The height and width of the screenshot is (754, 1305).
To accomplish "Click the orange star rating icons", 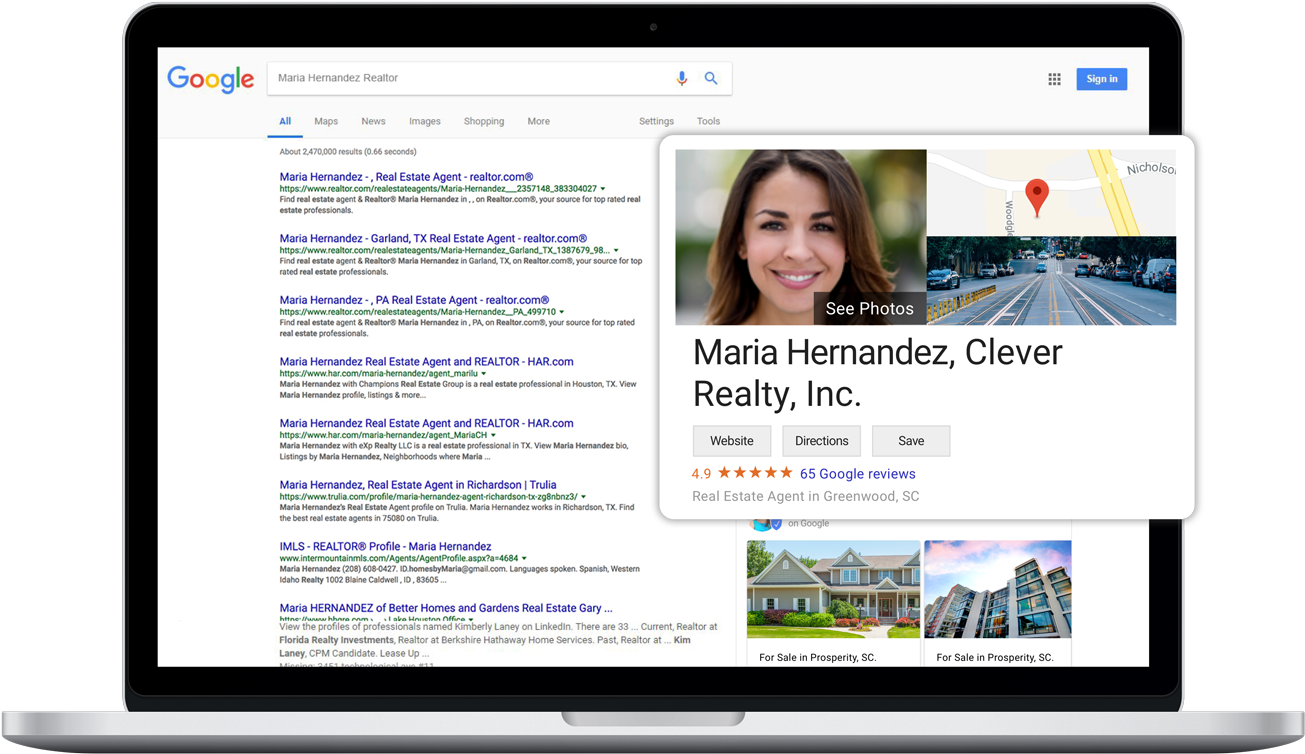I will coord(755,473).
